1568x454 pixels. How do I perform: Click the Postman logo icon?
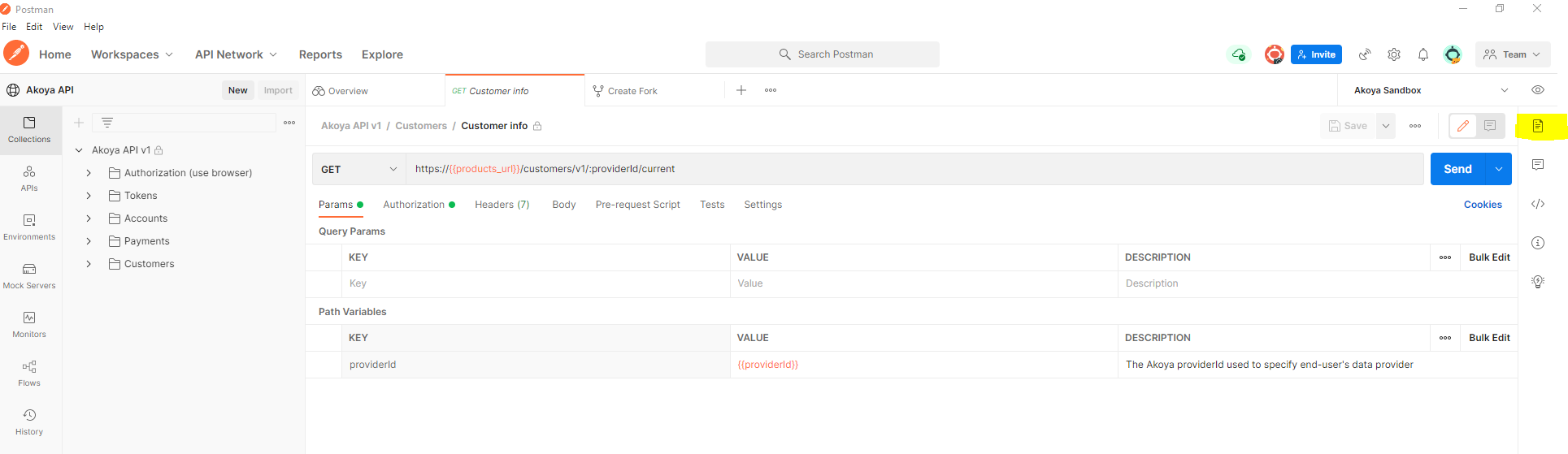[x=16, y=54]
